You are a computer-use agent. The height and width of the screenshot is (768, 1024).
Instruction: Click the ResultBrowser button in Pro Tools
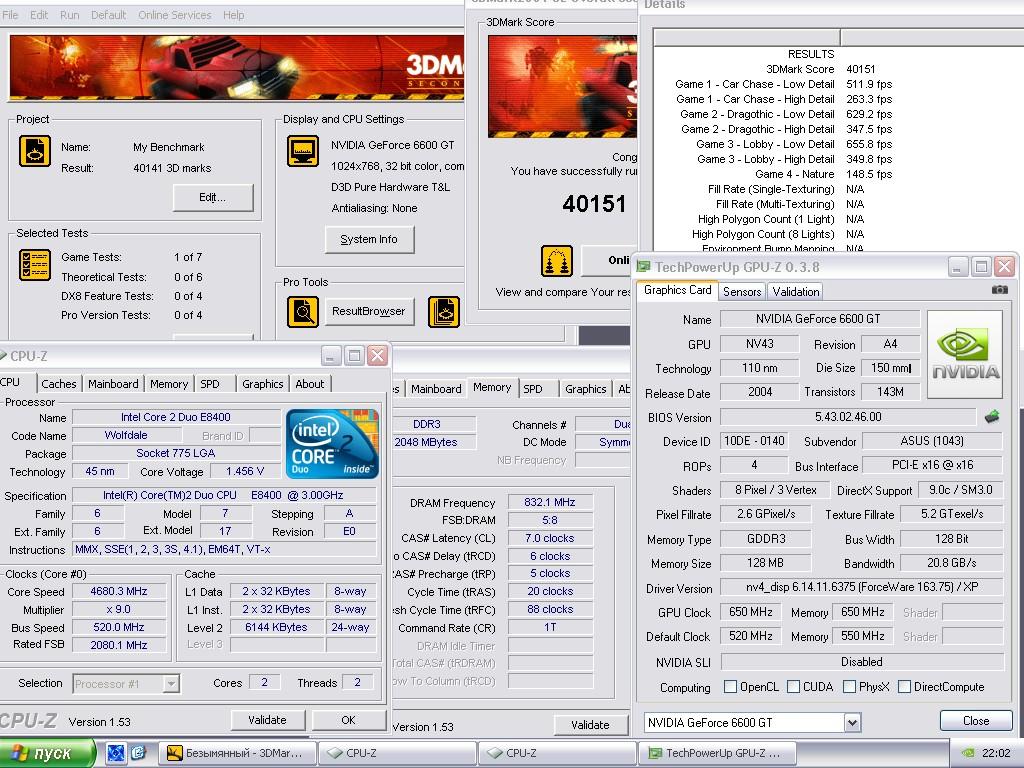tap(368, 312)
